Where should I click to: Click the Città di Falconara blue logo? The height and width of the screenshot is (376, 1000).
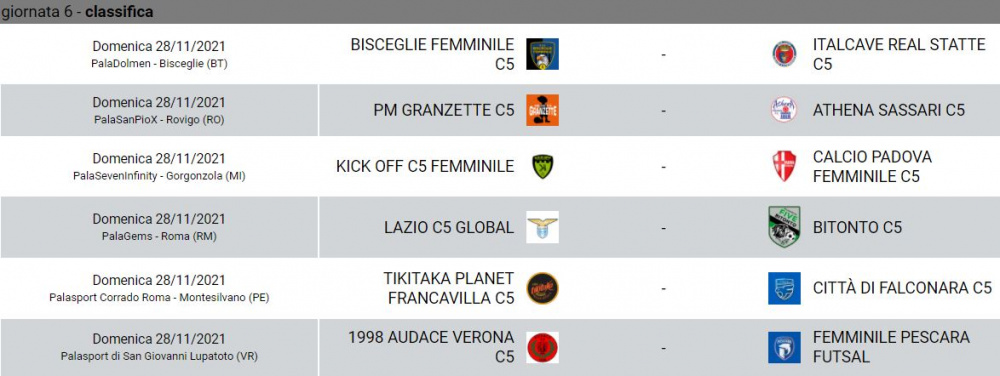pos(784,288)
